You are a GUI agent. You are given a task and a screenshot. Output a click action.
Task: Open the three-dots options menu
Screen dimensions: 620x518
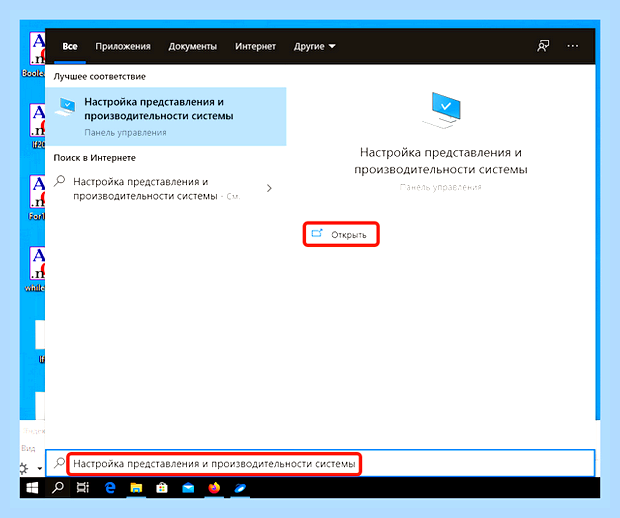(x=573, y=46)
